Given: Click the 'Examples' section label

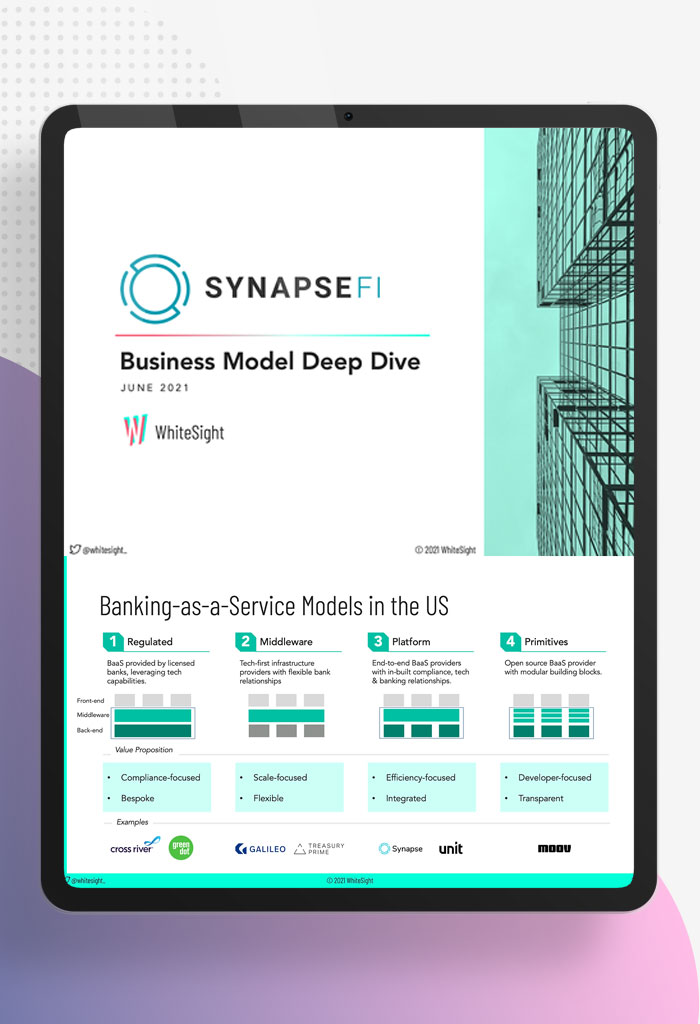Looking at the screenshot, I should [x=132, y=822].
